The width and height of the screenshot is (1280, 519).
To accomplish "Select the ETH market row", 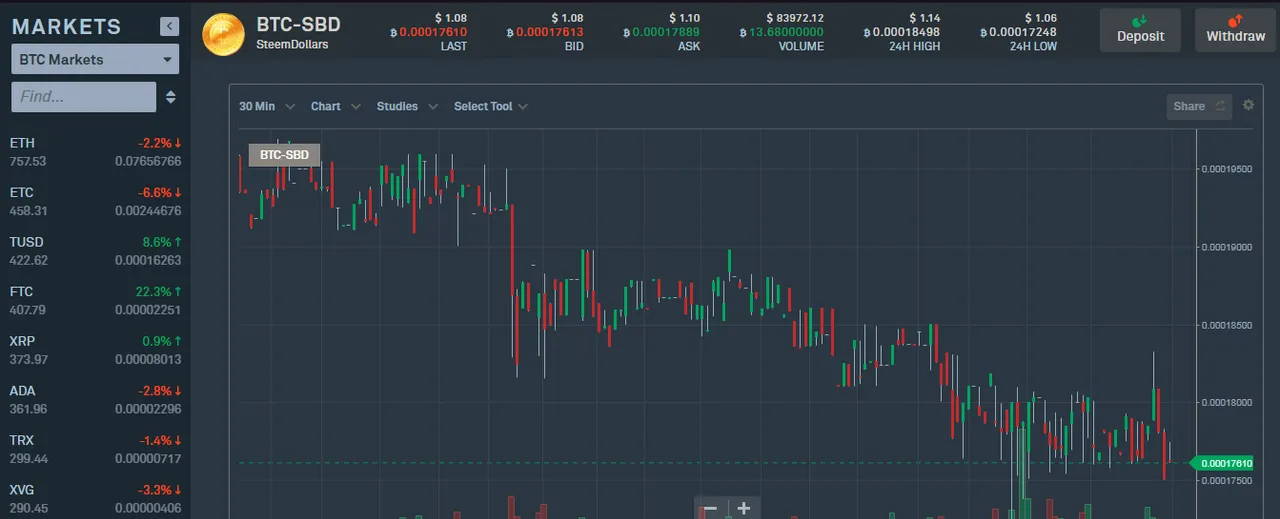I will pos(95,152).
